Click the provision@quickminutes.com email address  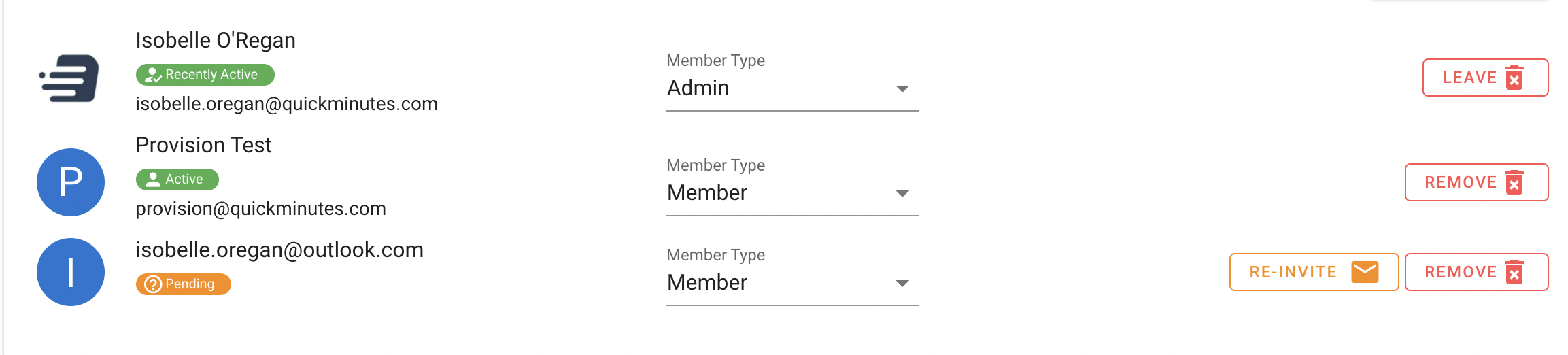click(260, 209)
